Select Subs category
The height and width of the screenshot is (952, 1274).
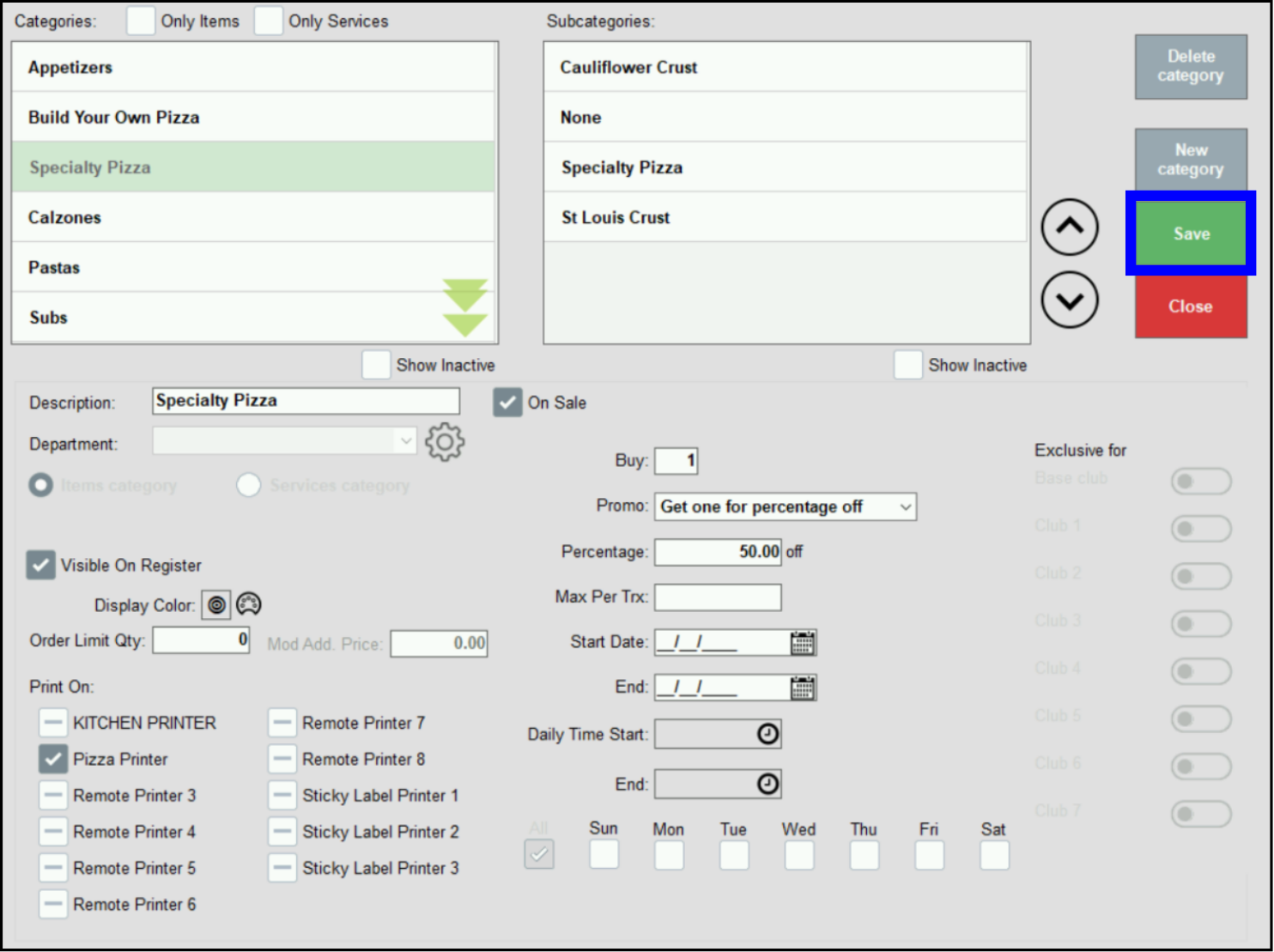253,318
